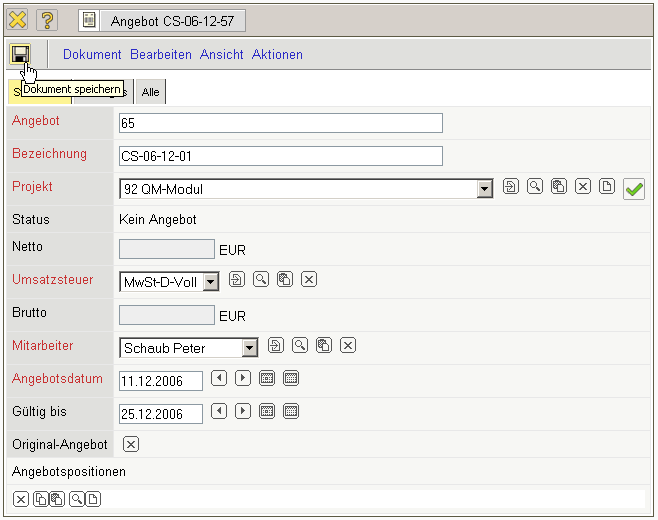Click the Dokument speichern save icon
Image resolution: width=658 pixels, height=520 pixels.
[20, 54]
